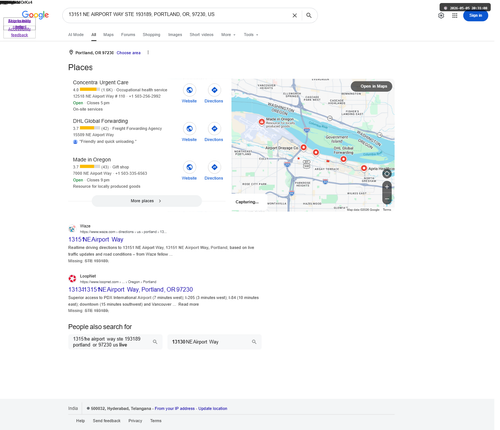Select Aprio map pin on right edge
Screen dimensions: 500x430
pyautogui.click(x=364, y=168)
